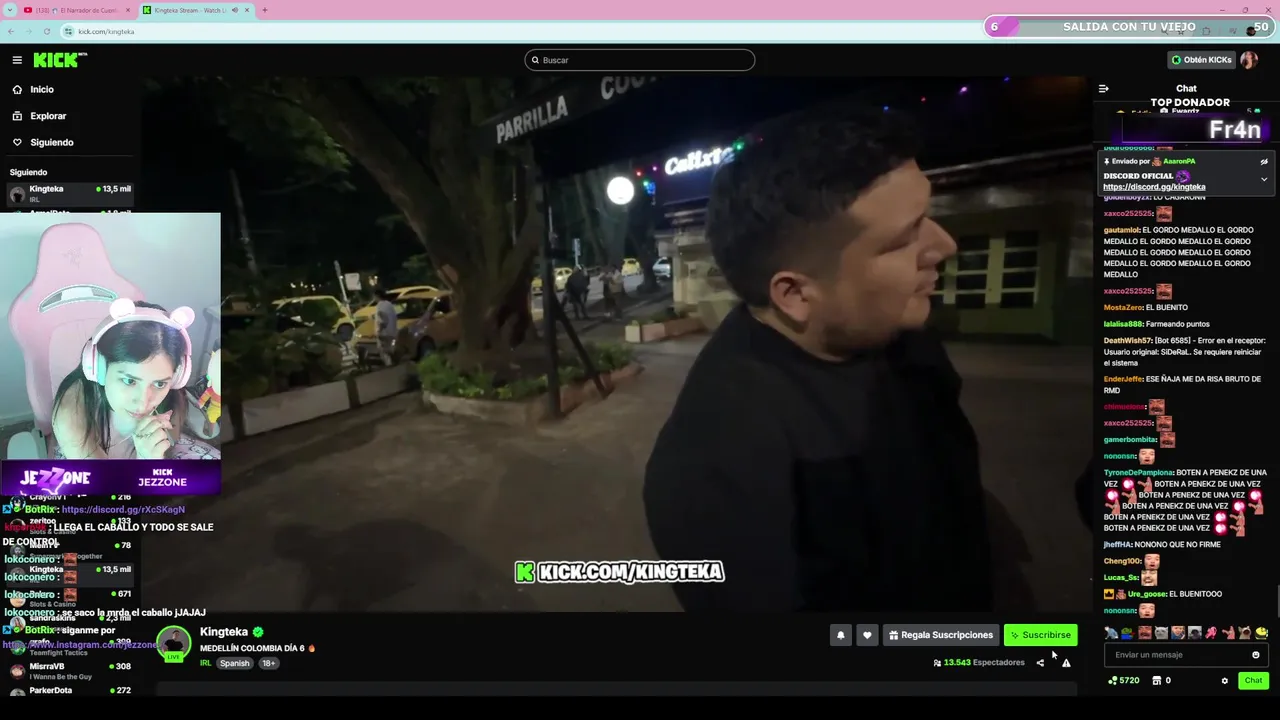The height and width of the screenshot is (720, 1280).
Task: Open the tab search dropdown arrow
Action: coord(9,10)
